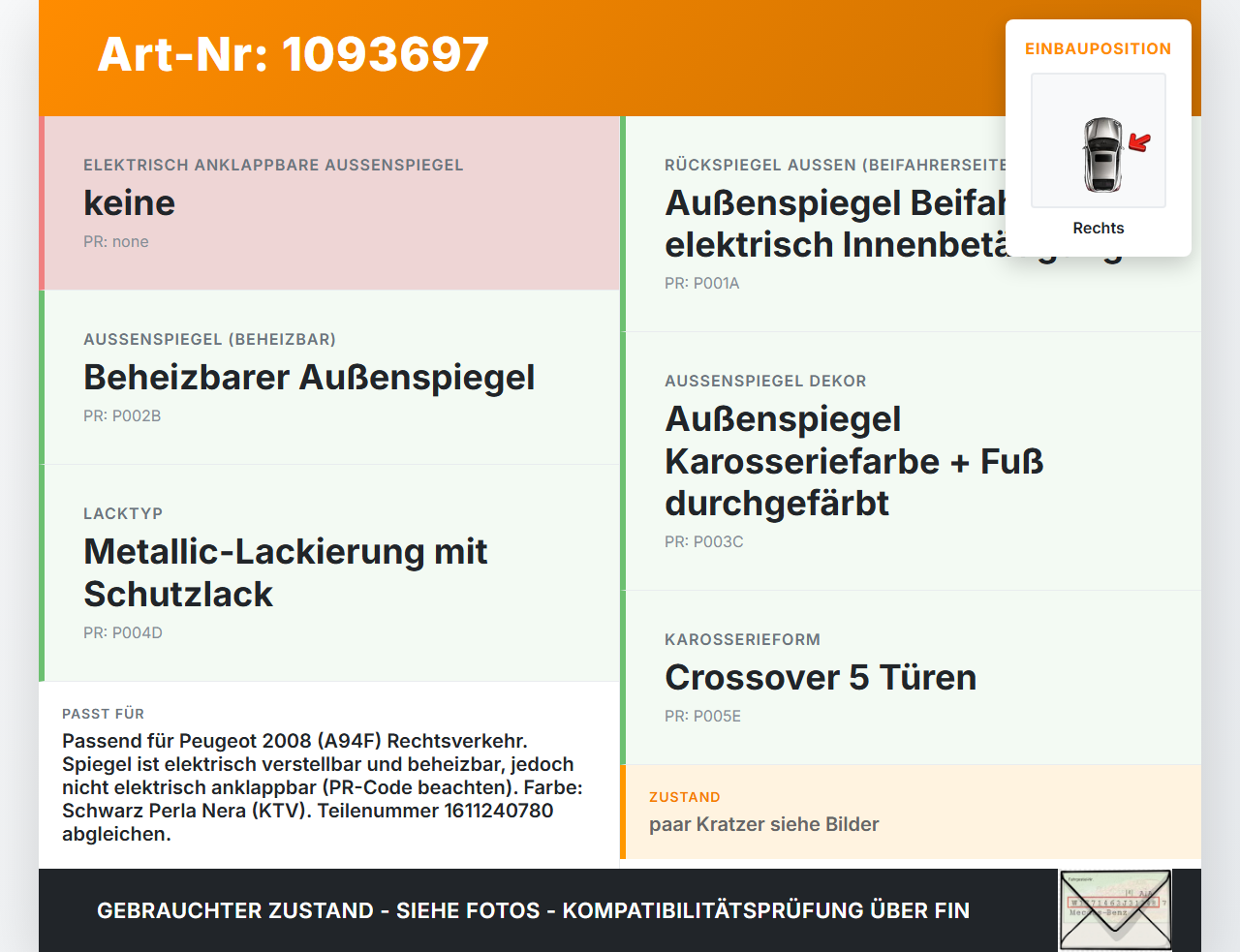
Task: Click 'paar Kratzer siehe Bilder' text
Action: pos(764,824)
